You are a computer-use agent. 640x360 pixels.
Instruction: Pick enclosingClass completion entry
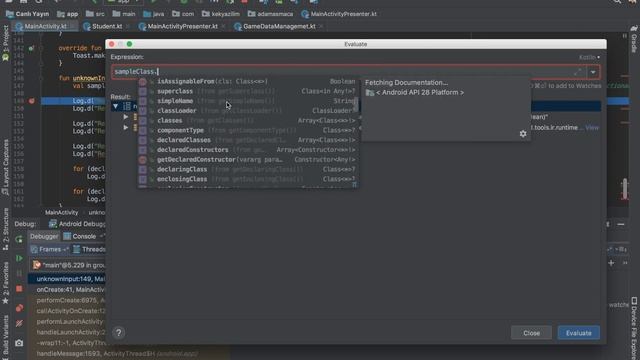(247, 179)
